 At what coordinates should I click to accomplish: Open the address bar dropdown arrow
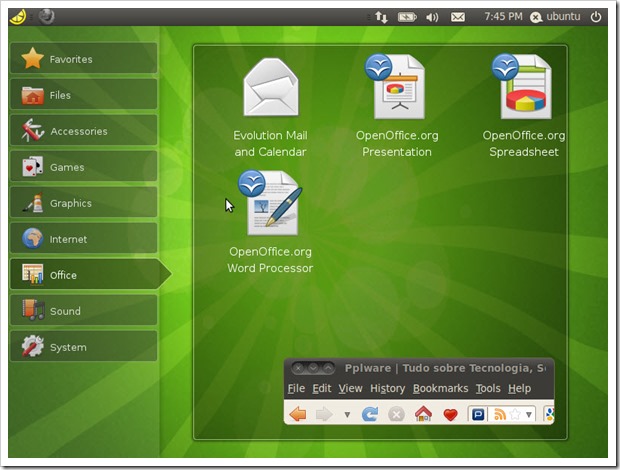coord(529,415)
